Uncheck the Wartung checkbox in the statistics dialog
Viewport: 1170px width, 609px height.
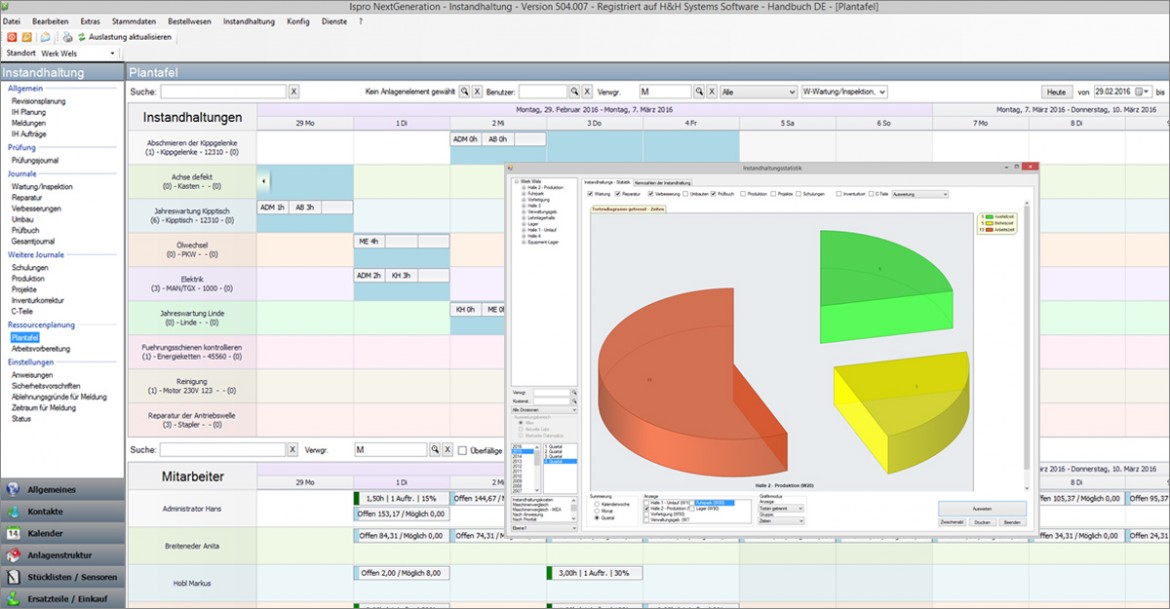click(589, 193)
